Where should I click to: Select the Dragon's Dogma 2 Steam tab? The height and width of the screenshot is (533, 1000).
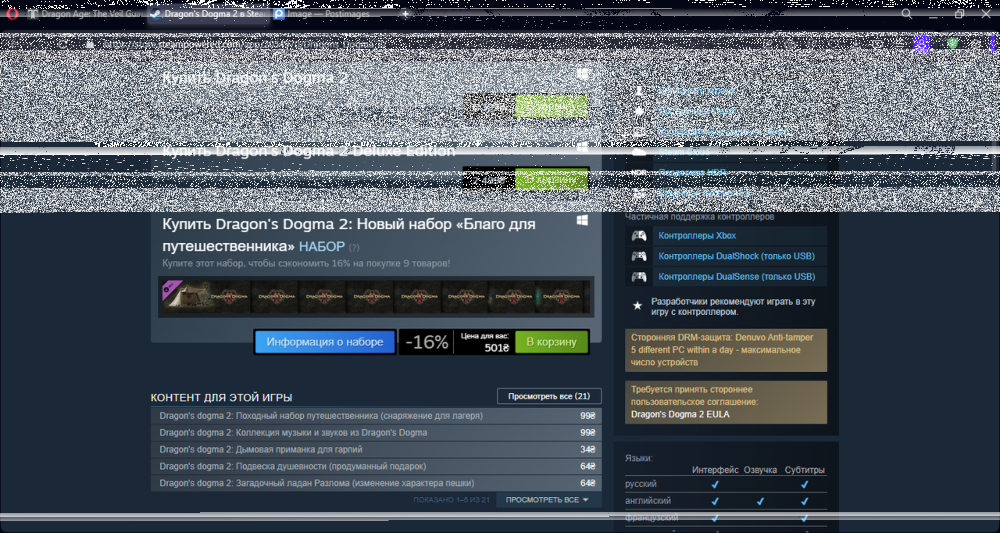pos(208,13)
